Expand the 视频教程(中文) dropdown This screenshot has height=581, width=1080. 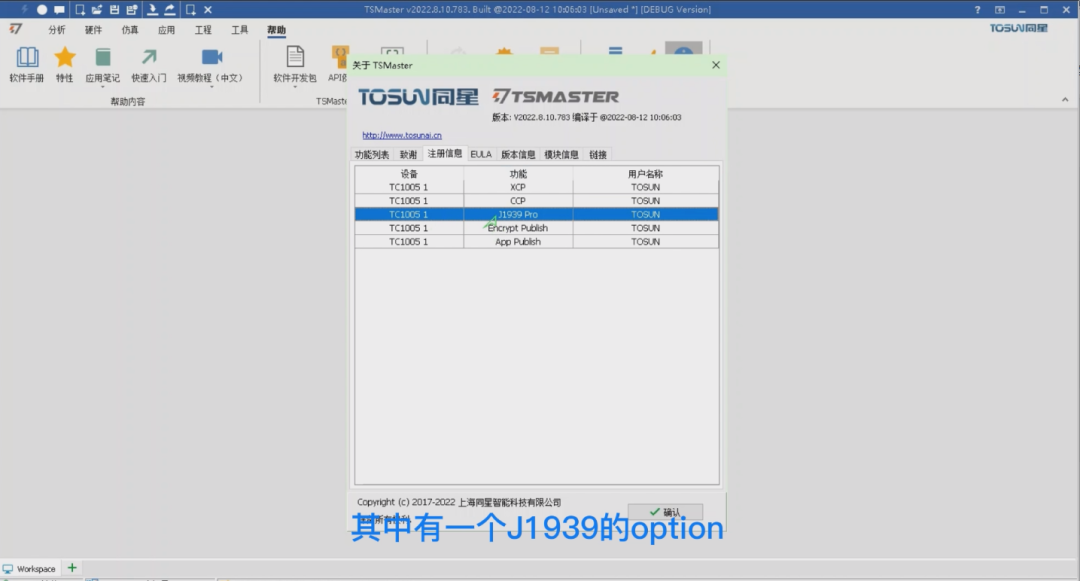point(211,87)
